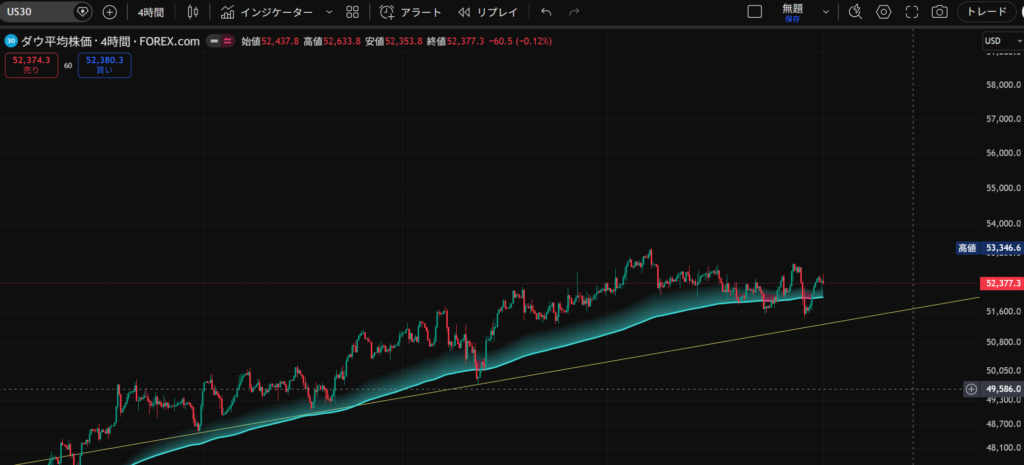Click the 終値 52,377.3 close value
The height and width of the screenshot is (465, 1024).
click(455, 40)
